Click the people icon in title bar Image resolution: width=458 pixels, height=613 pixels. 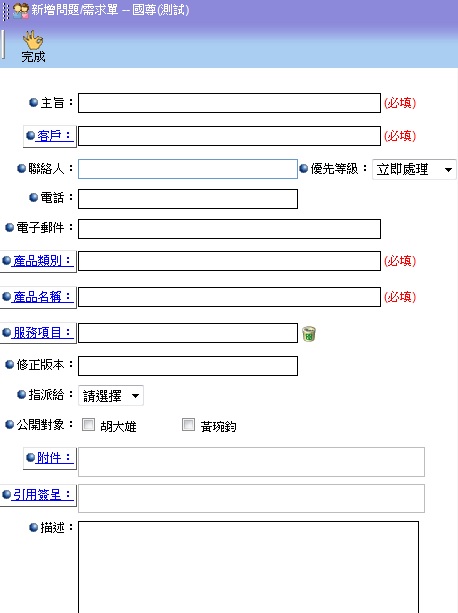pyautogui.click(x=21, y=11)
